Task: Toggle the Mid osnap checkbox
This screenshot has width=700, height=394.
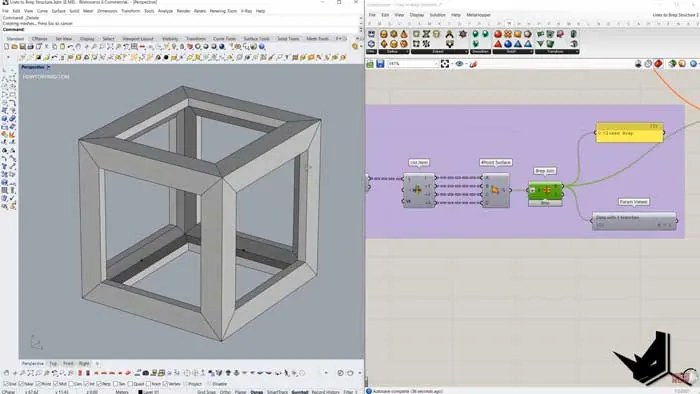Action: click(55, 384)
